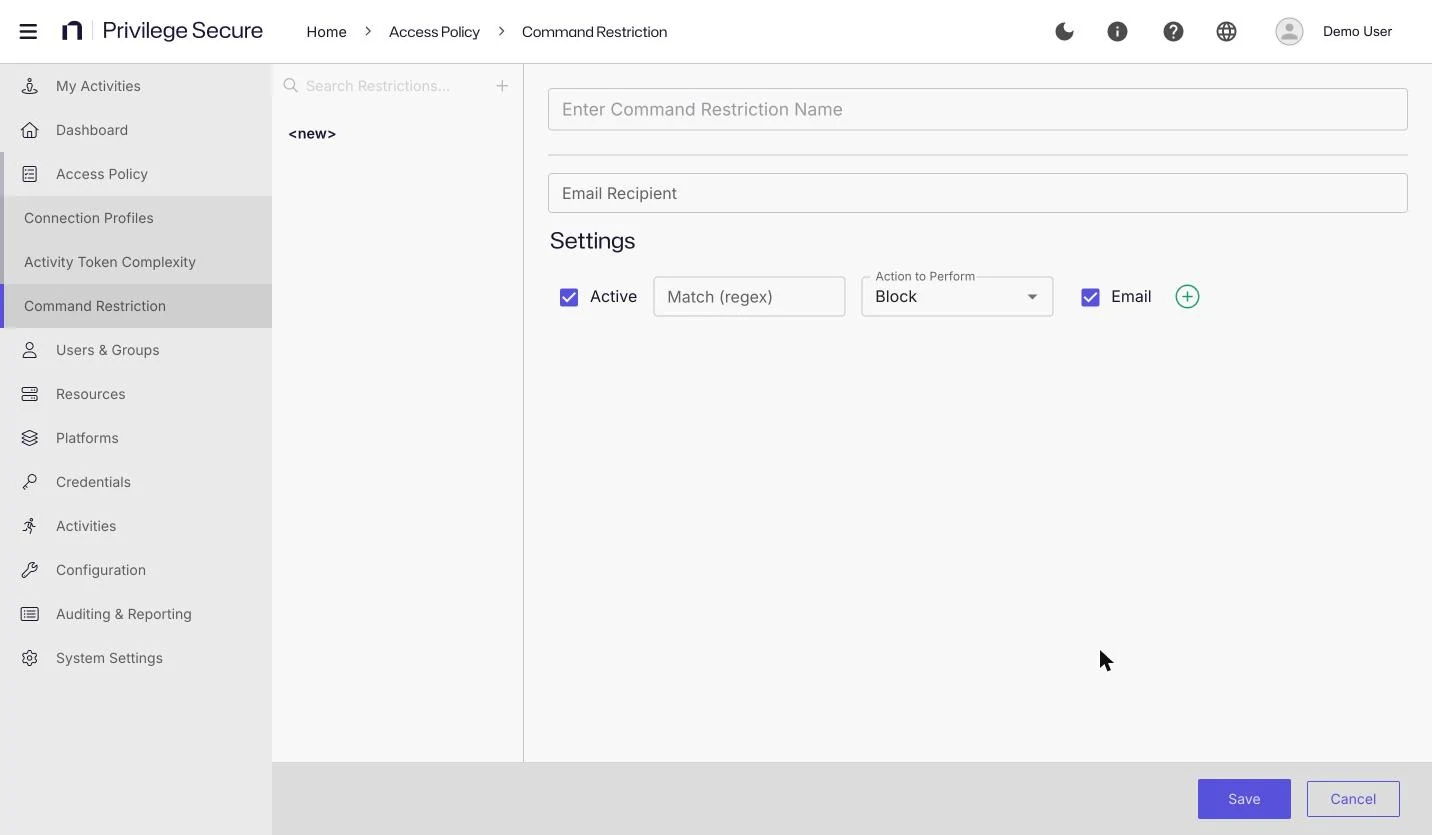Image resolution: width=1432 pixels, height=835 pixels.
Task: Click the Activities text label
Action: click(x=86, y=526)
